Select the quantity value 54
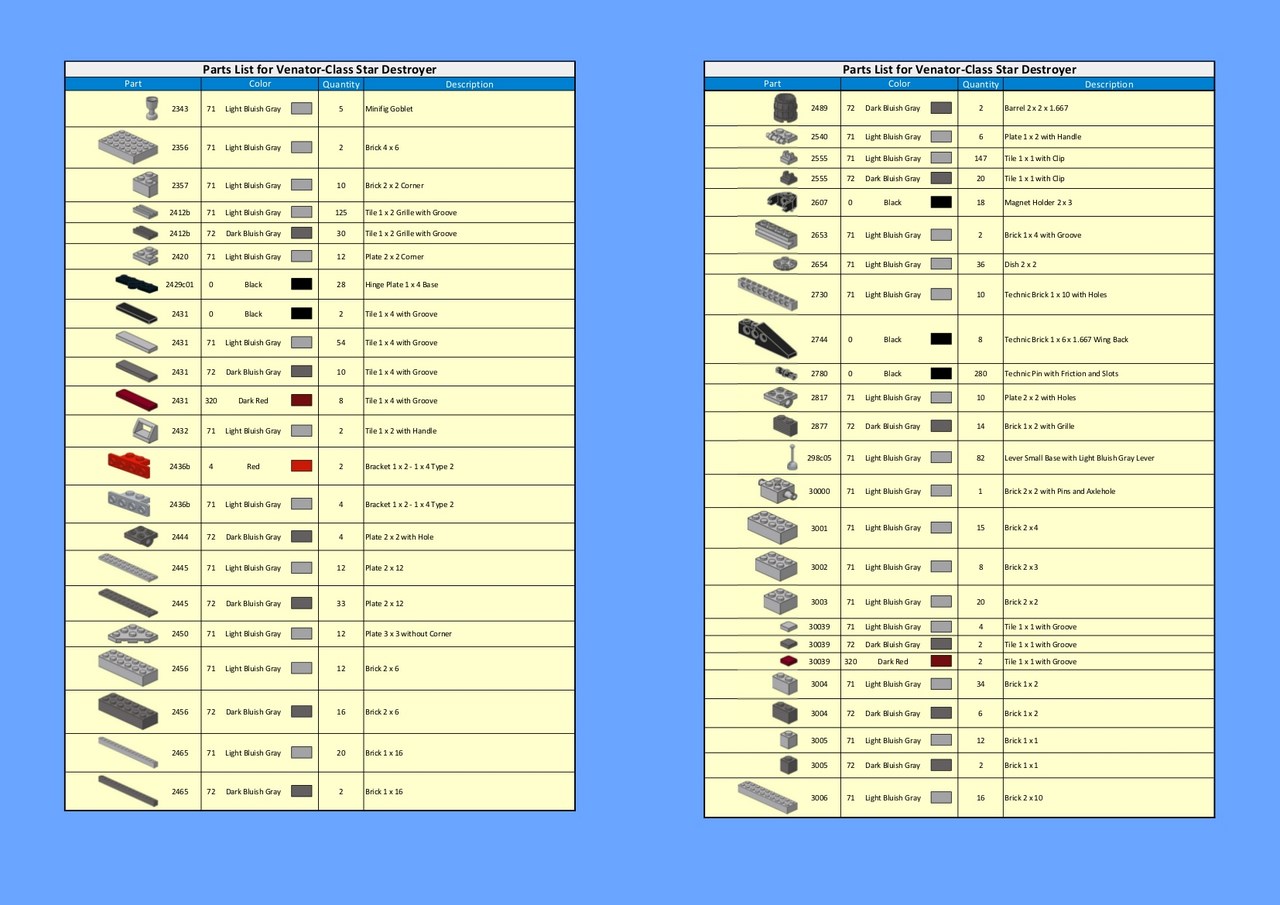The image size is (1280, 905). 341,343
